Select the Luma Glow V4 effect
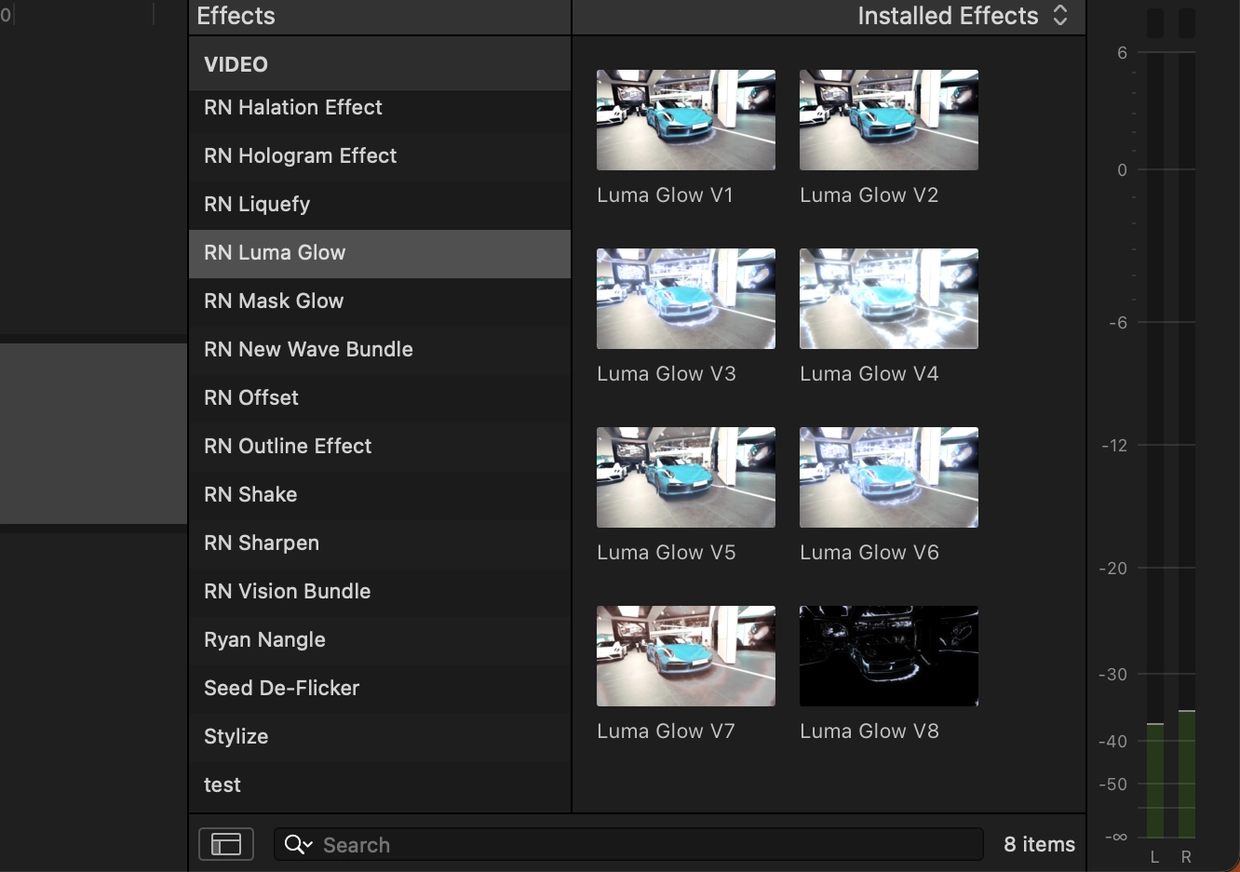Viewport: 1240px width, 872px height. 888,298
